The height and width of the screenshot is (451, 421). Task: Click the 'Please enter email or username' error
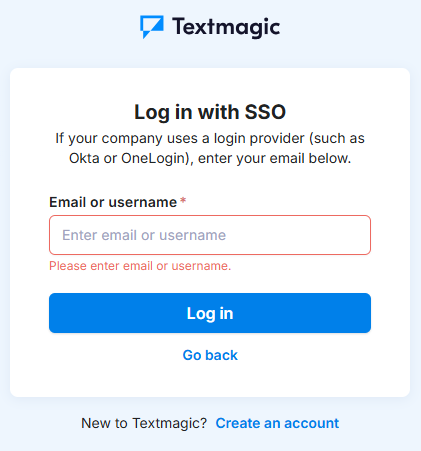pos(140,266)
